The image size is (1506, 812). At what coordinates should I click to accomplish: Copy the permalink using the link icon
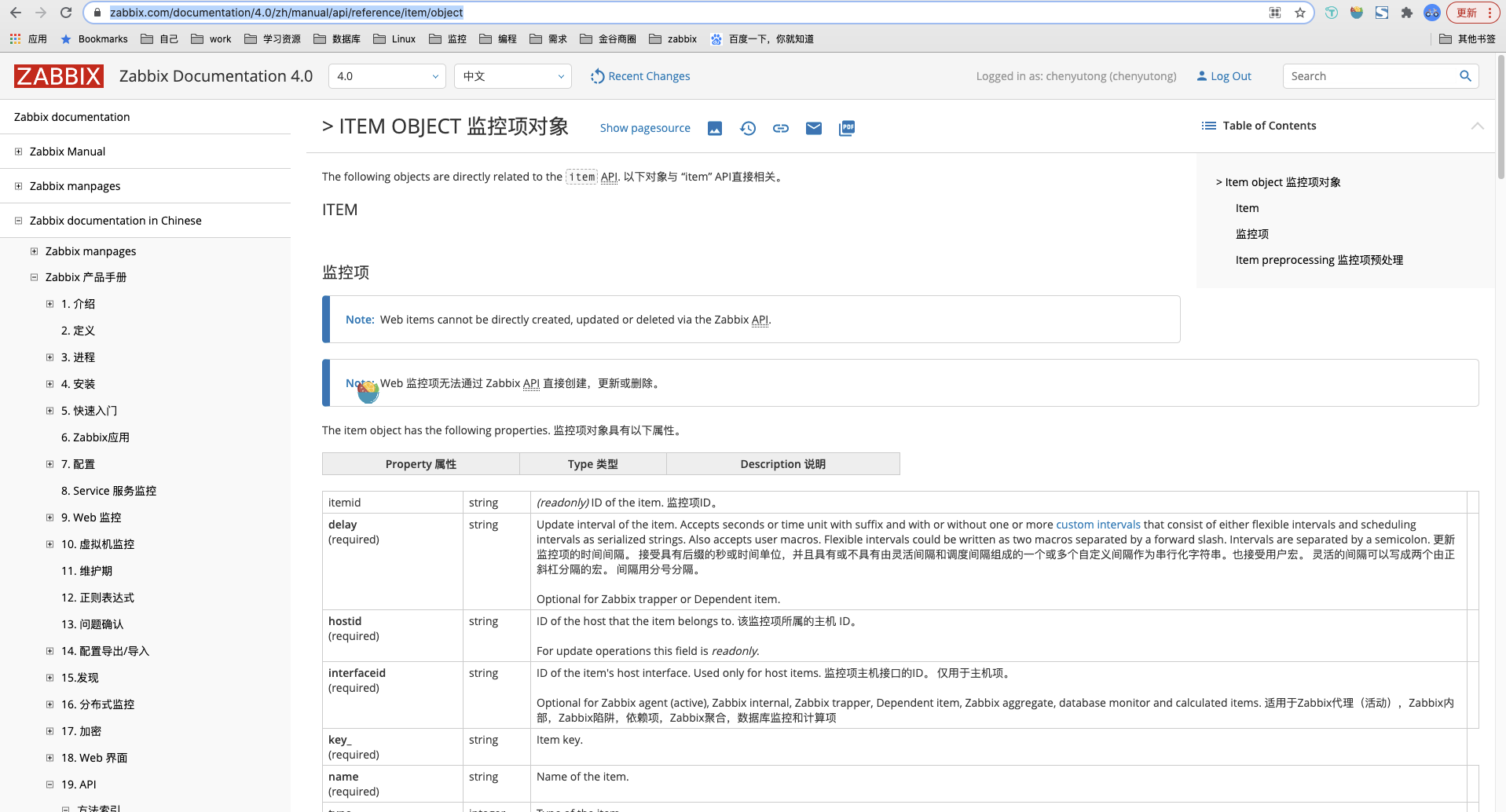(x=780, y=128)
